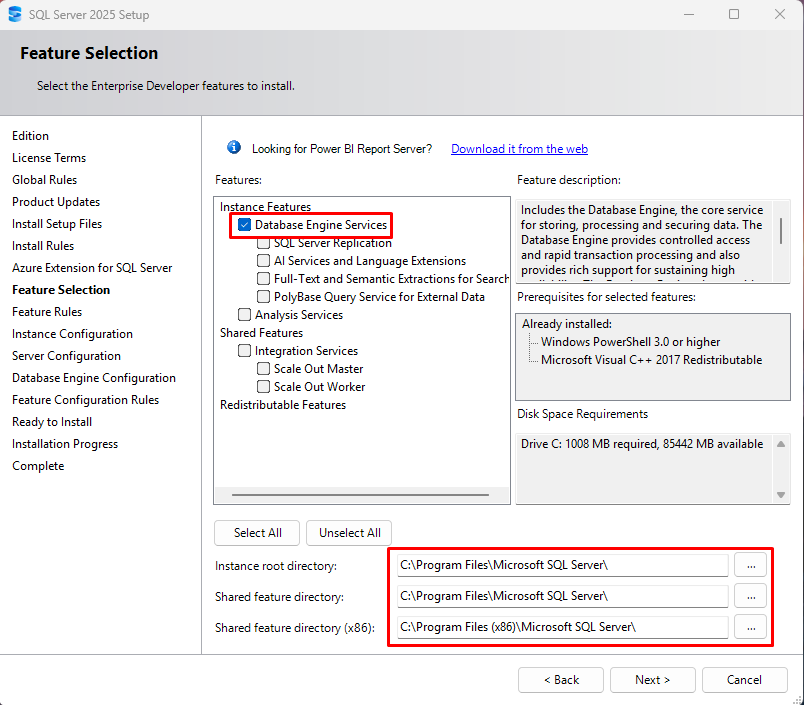This screenshot has height=705, width=804.
Task: Click the Disk Space scroll down arrow
Action: pyautogui.click(x=781, y=495)
